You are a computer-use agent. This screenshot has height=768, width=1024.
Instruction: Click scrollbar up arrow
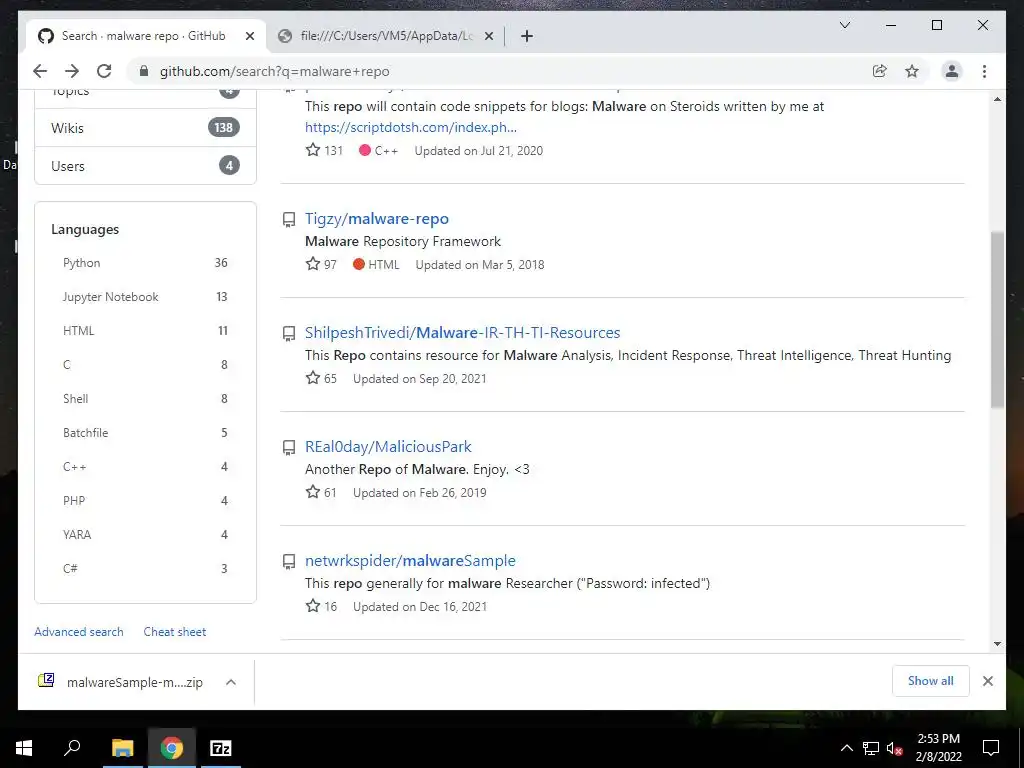coord(997,99)
